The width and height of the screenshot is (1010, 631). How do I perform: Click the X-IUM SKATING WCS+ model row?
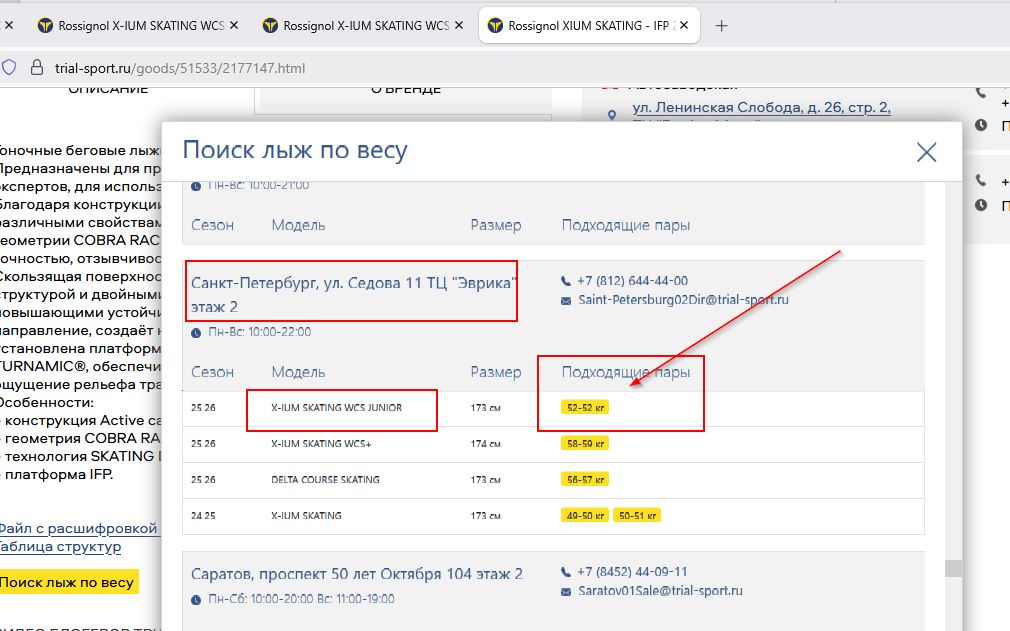(553, 444)
